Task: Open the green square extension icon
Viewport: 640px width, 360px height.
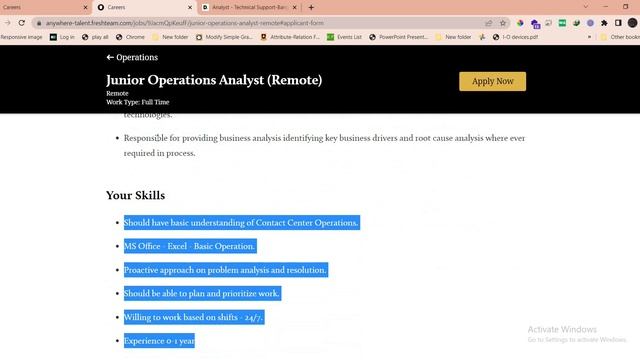Action: (x=562, y=23)
